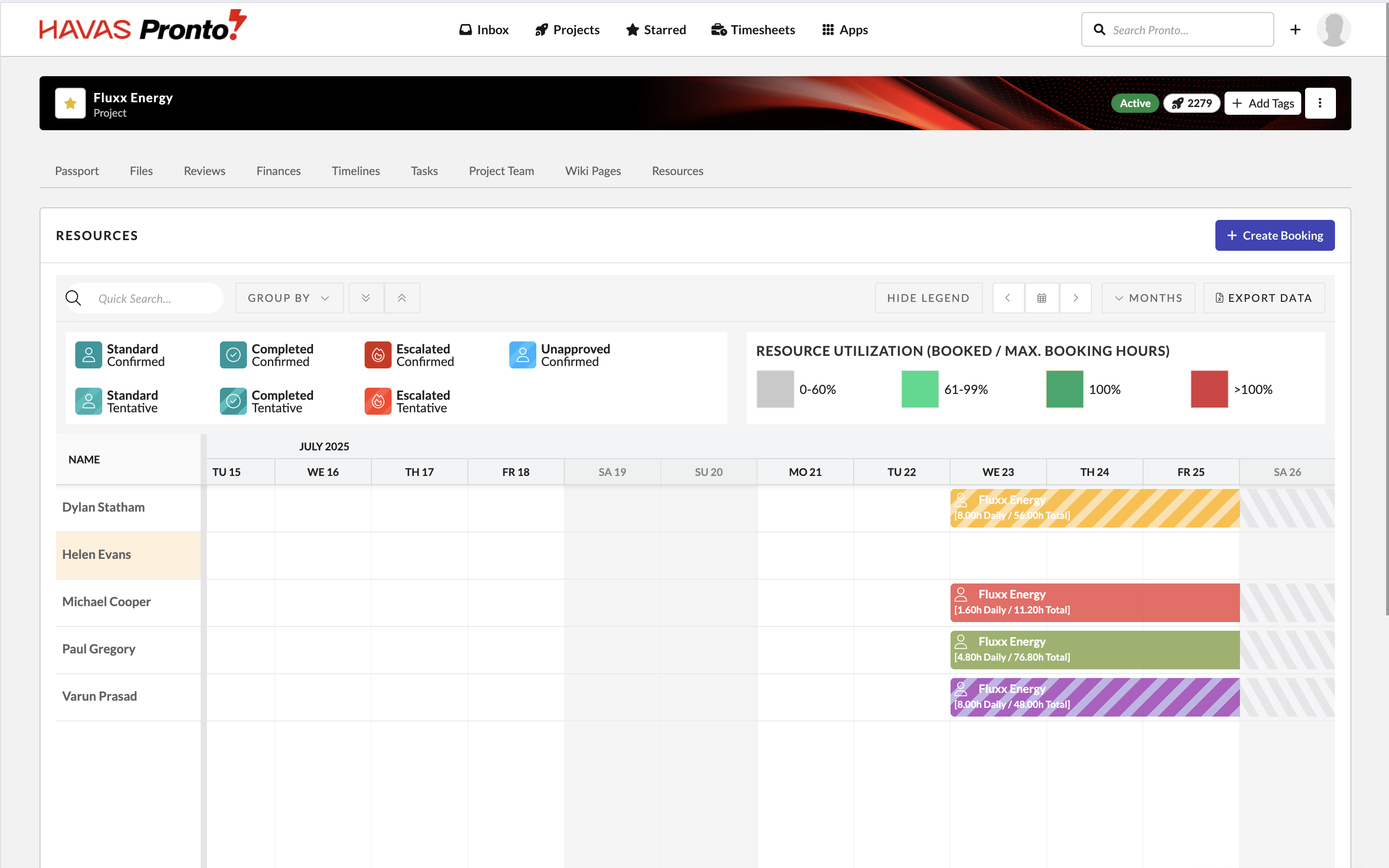Click the 0-60% gray utilization swatch
The width and height of the screenshot is (1389, 868).
(775, 389)
